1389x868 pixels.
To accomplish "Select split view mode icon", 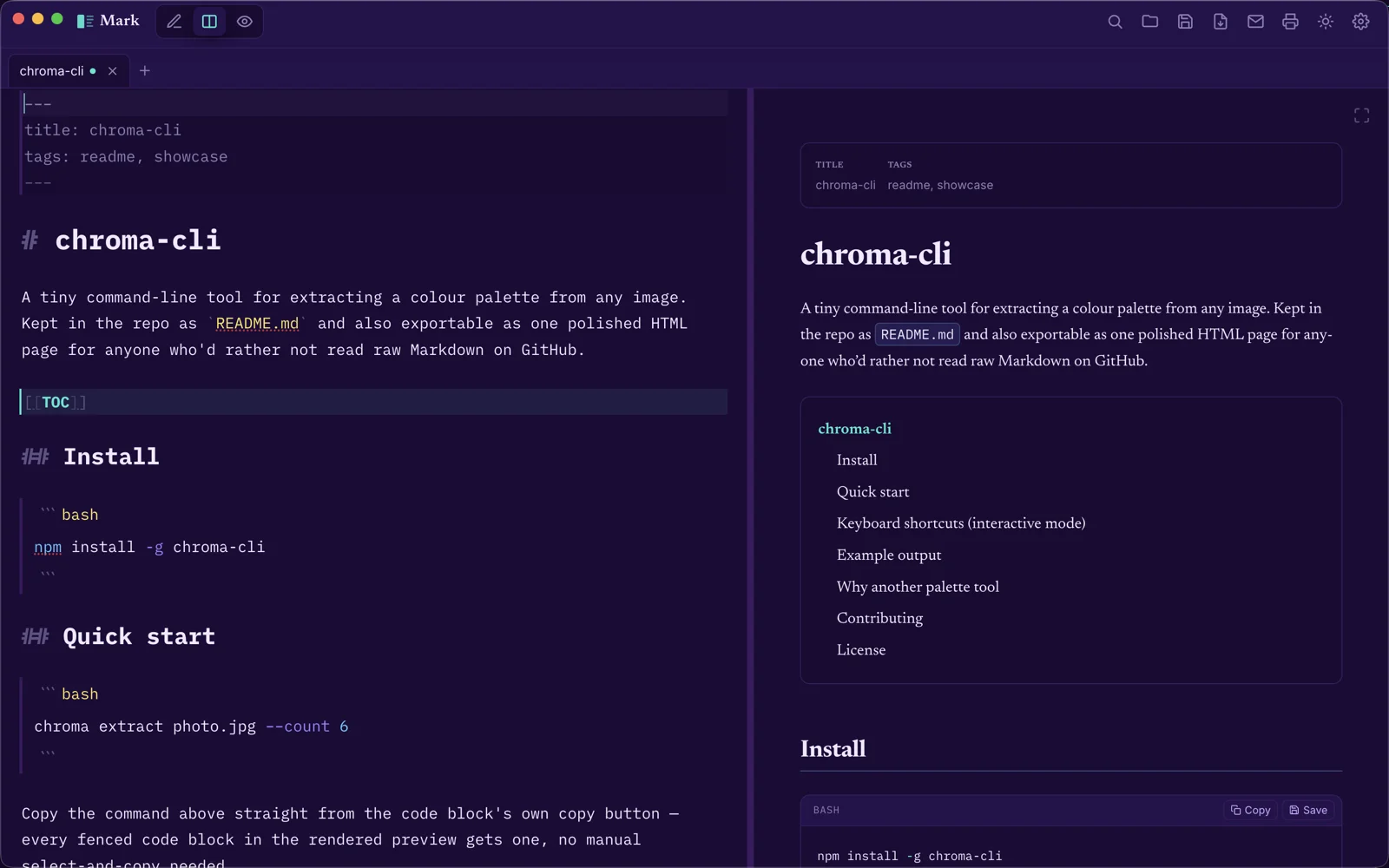I will [209, 22].
